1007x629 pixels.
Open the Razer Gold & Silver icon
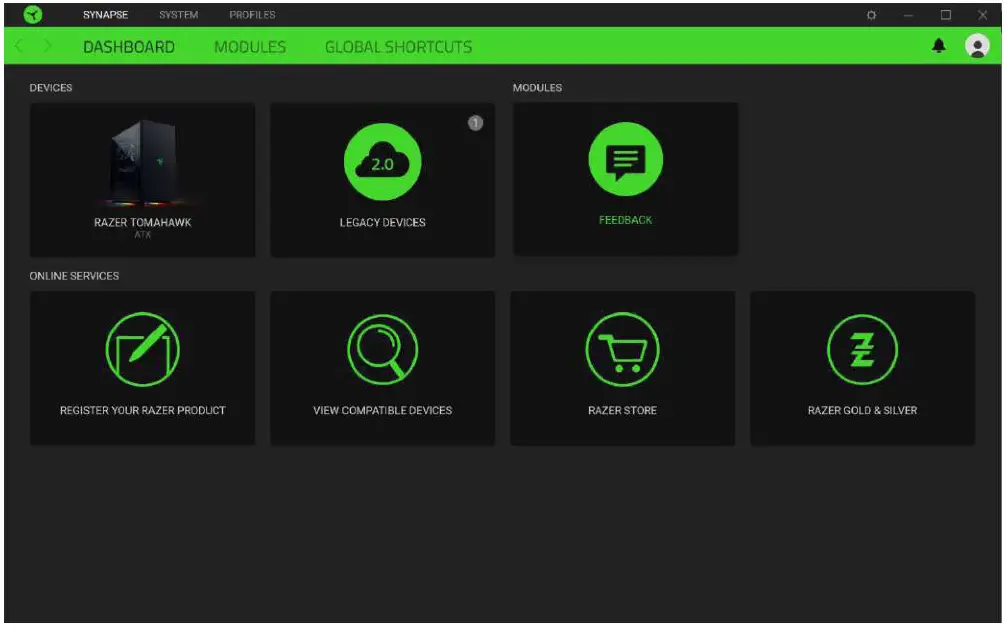click(x=863, y=350)
